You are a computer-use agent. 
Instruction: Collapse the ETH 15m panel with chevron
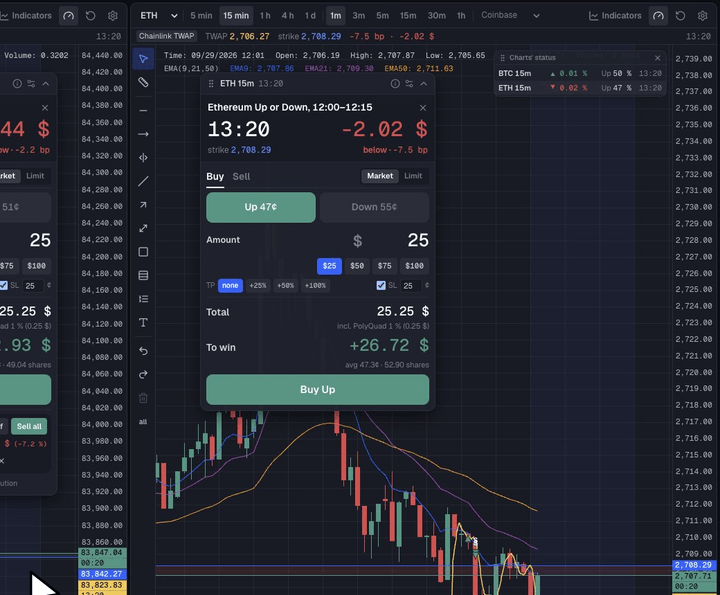coord(423,84)
